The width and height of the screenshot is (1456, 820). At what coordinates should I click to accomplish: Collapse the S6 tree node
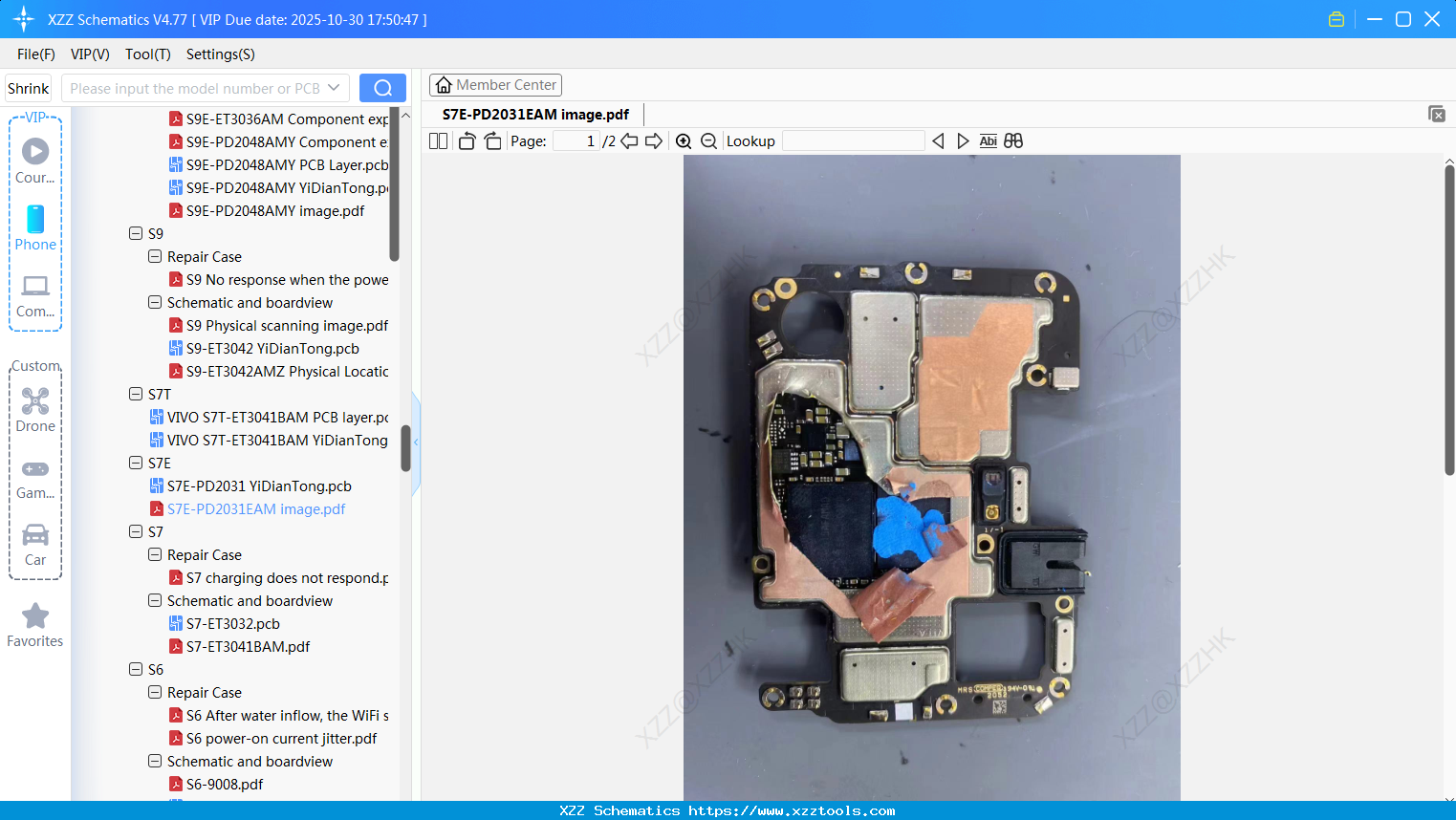[136, 669]
